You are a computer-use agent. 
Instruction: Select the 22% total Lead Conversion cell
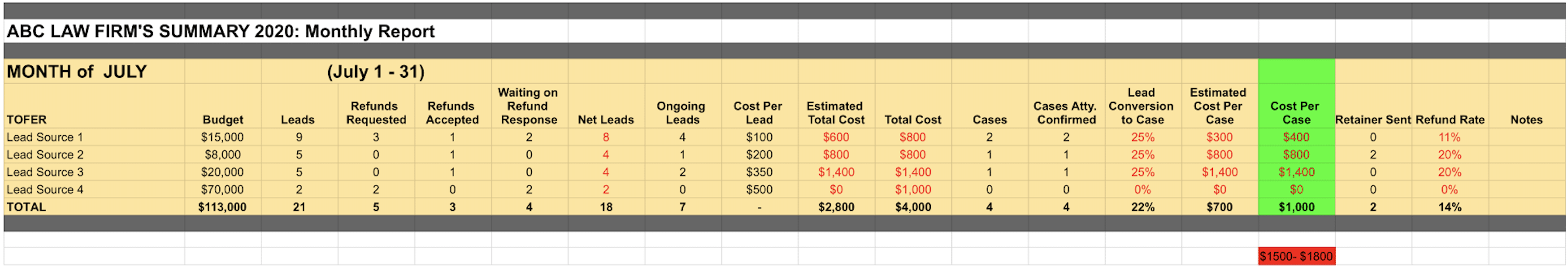1143,207
